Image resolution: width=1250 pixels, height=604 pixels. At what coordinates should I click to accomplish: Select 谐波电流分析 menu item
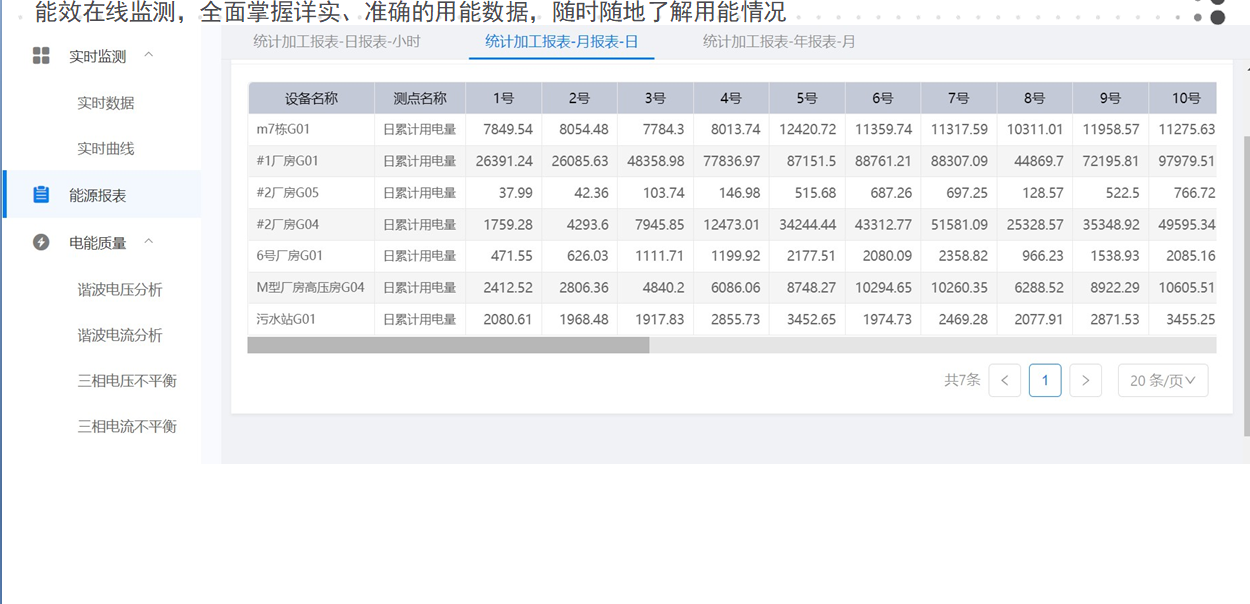pyautogui.click(x=120, y=335)
